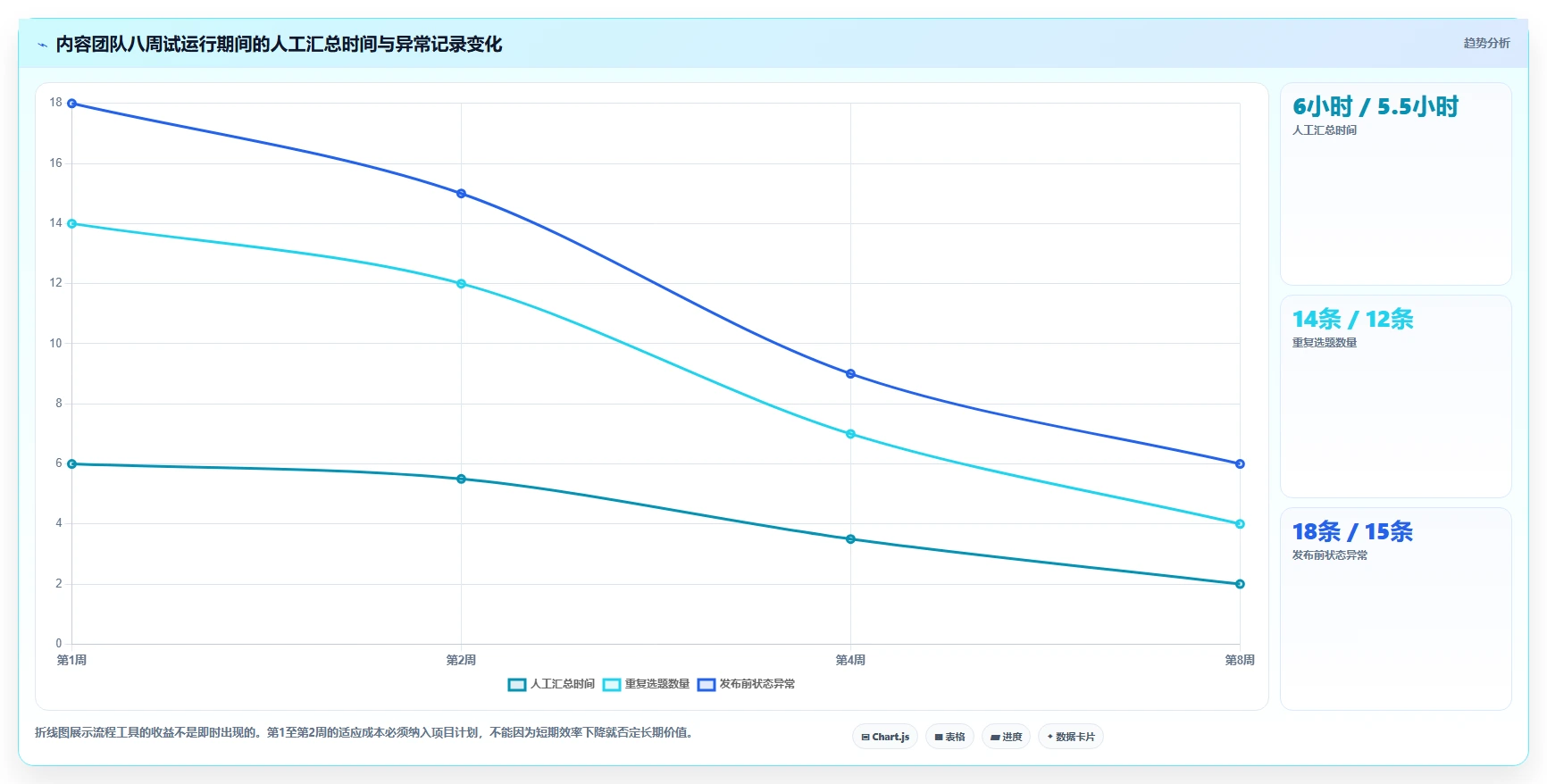Screen dimensions: 1547x784
Task: Click the 第1周 x-axis label
Action: click(x=72, y=661)
